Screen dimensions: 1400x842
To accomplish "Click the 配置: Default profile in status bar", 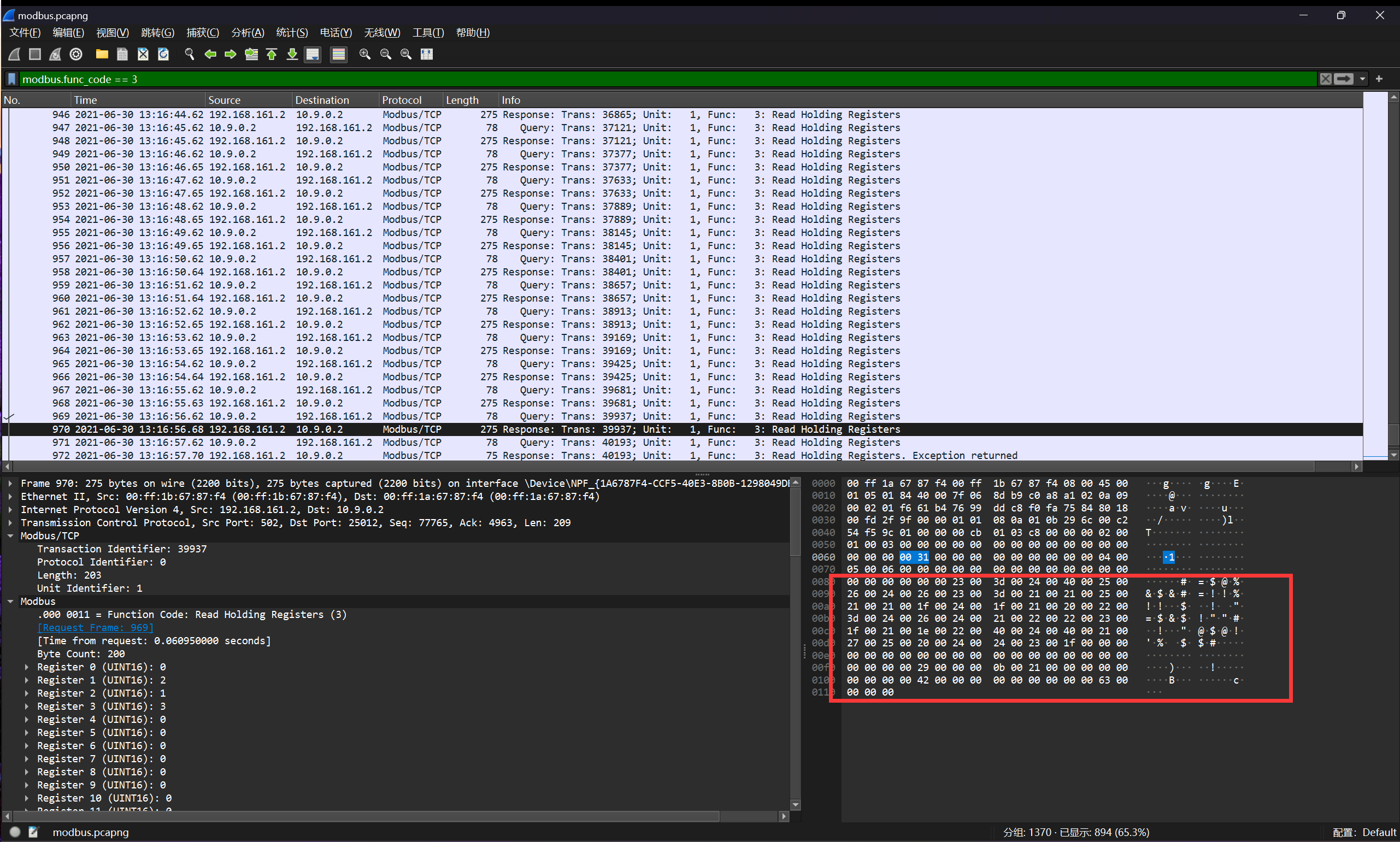I will 1364,832.
